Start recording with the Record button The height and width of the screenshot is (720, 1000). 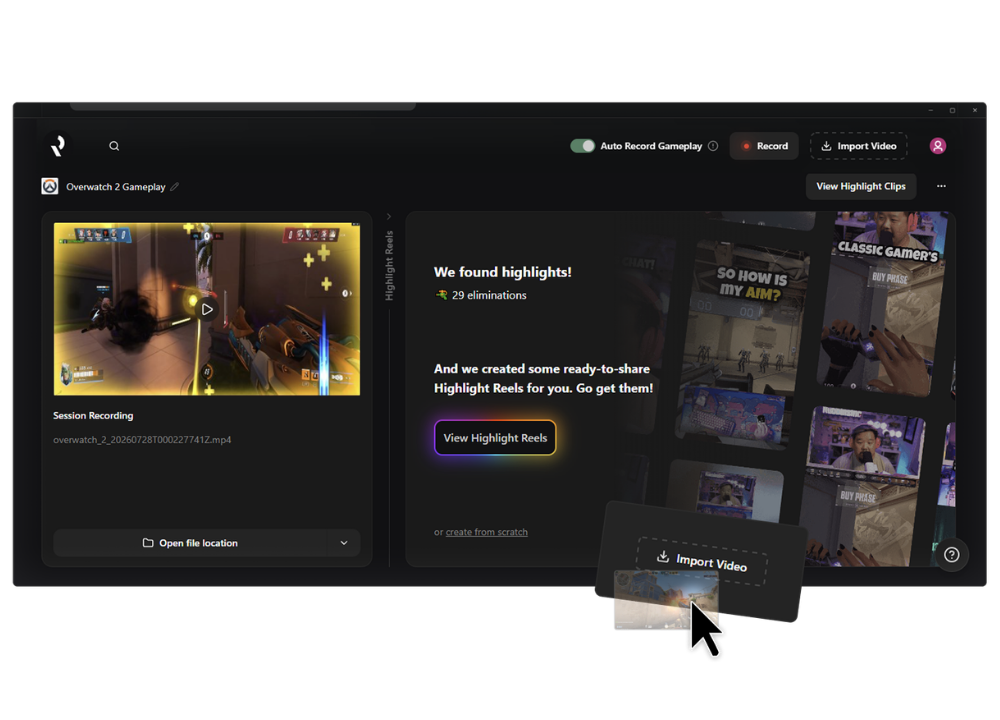pyautogui.click(x=764, y=146)
